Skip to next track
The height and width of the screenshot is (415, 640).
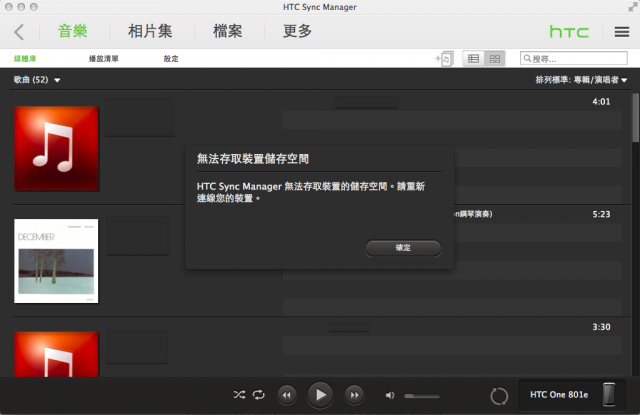pyautogui.click(x=354, y=395)
